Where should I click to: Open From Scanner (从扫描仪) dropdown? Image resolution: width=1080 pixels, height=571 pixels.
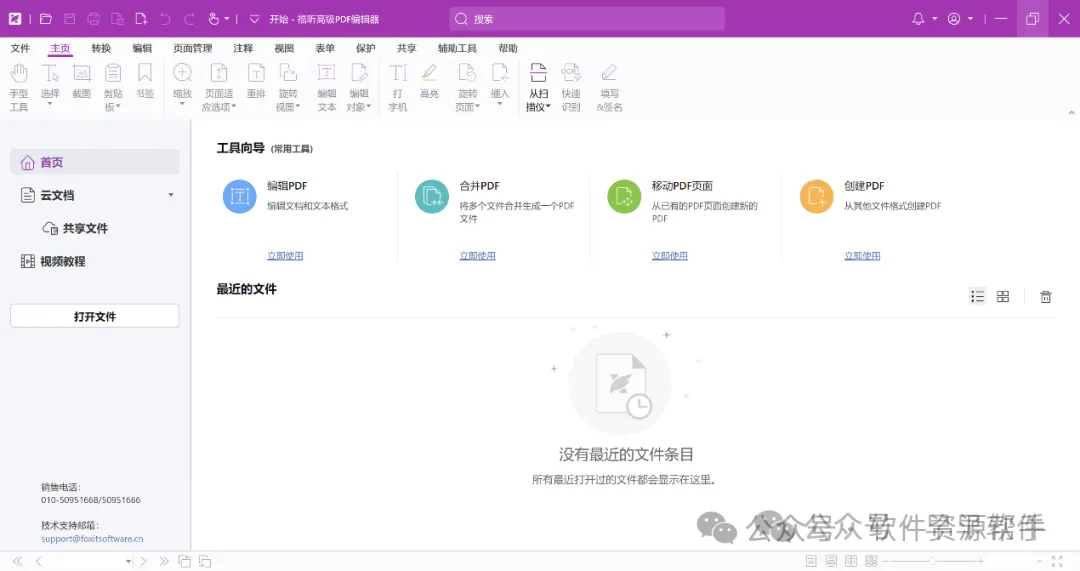tap(538, 87)
